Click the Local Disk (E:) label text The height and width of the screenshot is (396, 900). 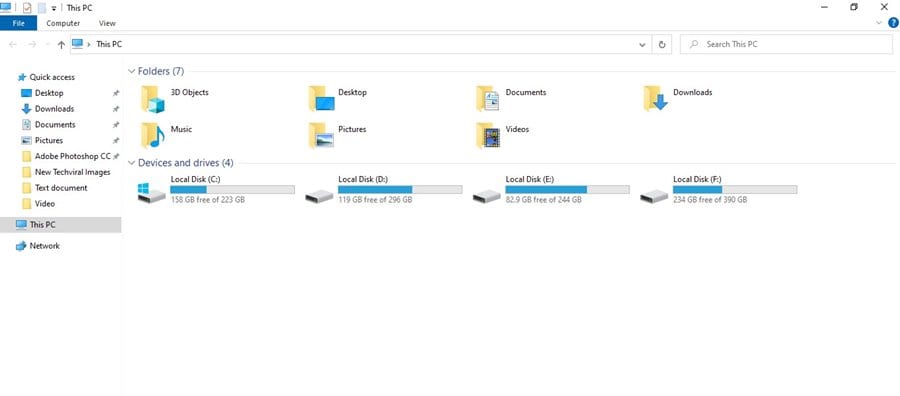pyautogui.click(x=530, y=180)
